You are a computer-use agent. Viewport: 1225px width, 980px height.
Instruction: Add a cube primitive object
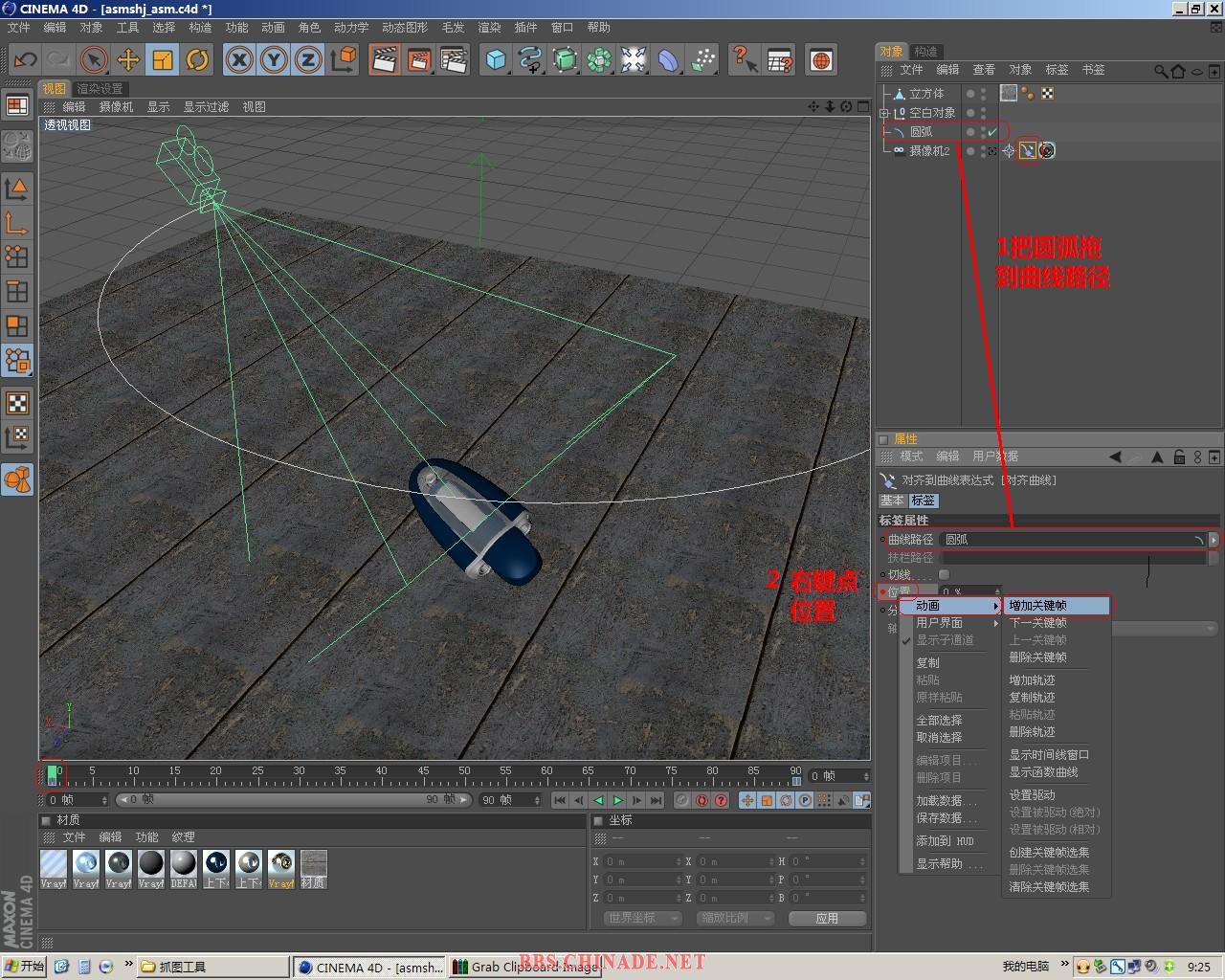click(x=496, y=60)
